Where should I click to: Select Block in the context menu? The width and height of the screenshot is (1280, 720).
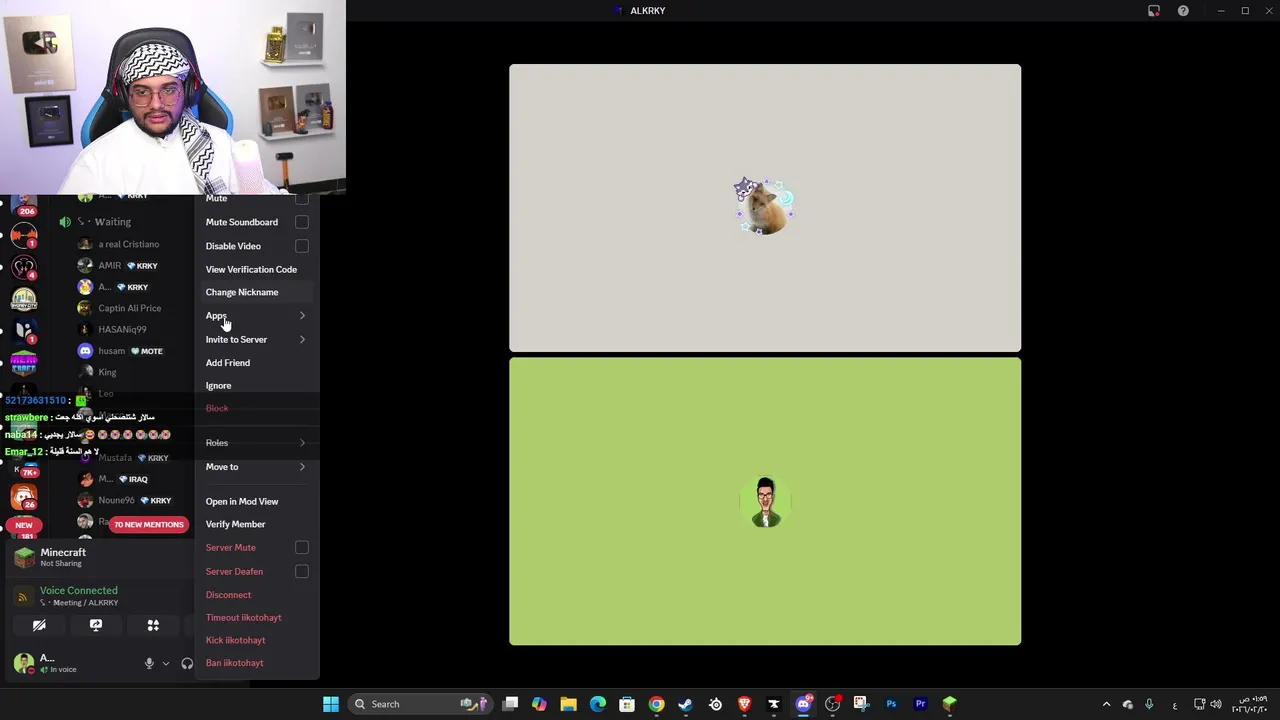[256, 408]
